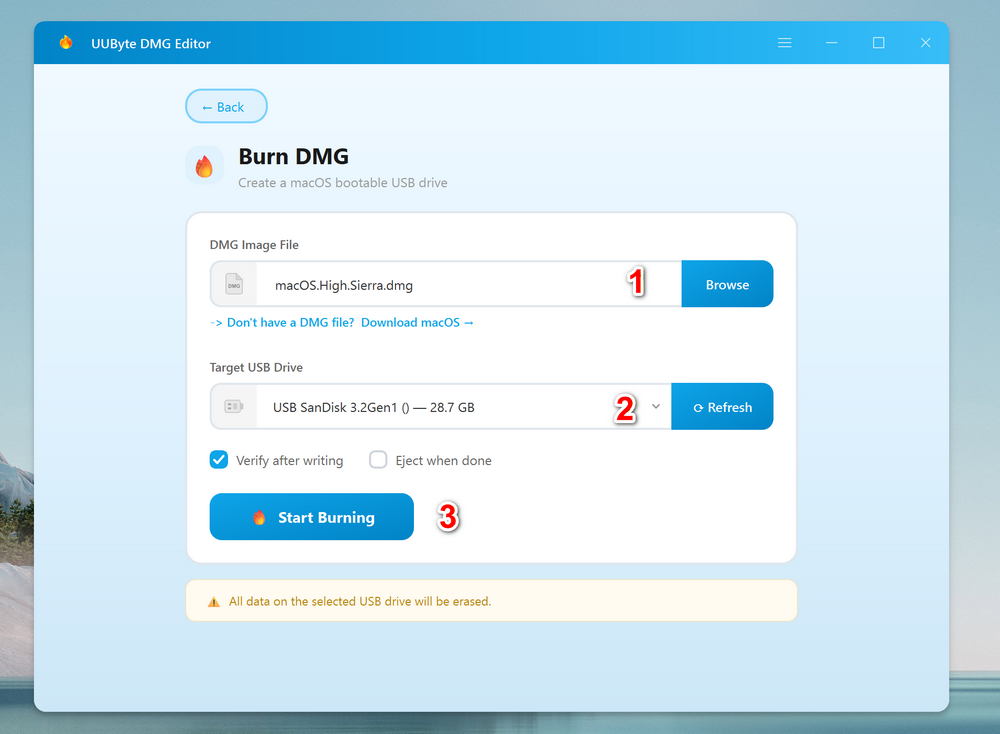Expand the target USB drive chevron arrow
This screenshot has height=734, width=1000.
pyautogui.click(x=656, y=406)
